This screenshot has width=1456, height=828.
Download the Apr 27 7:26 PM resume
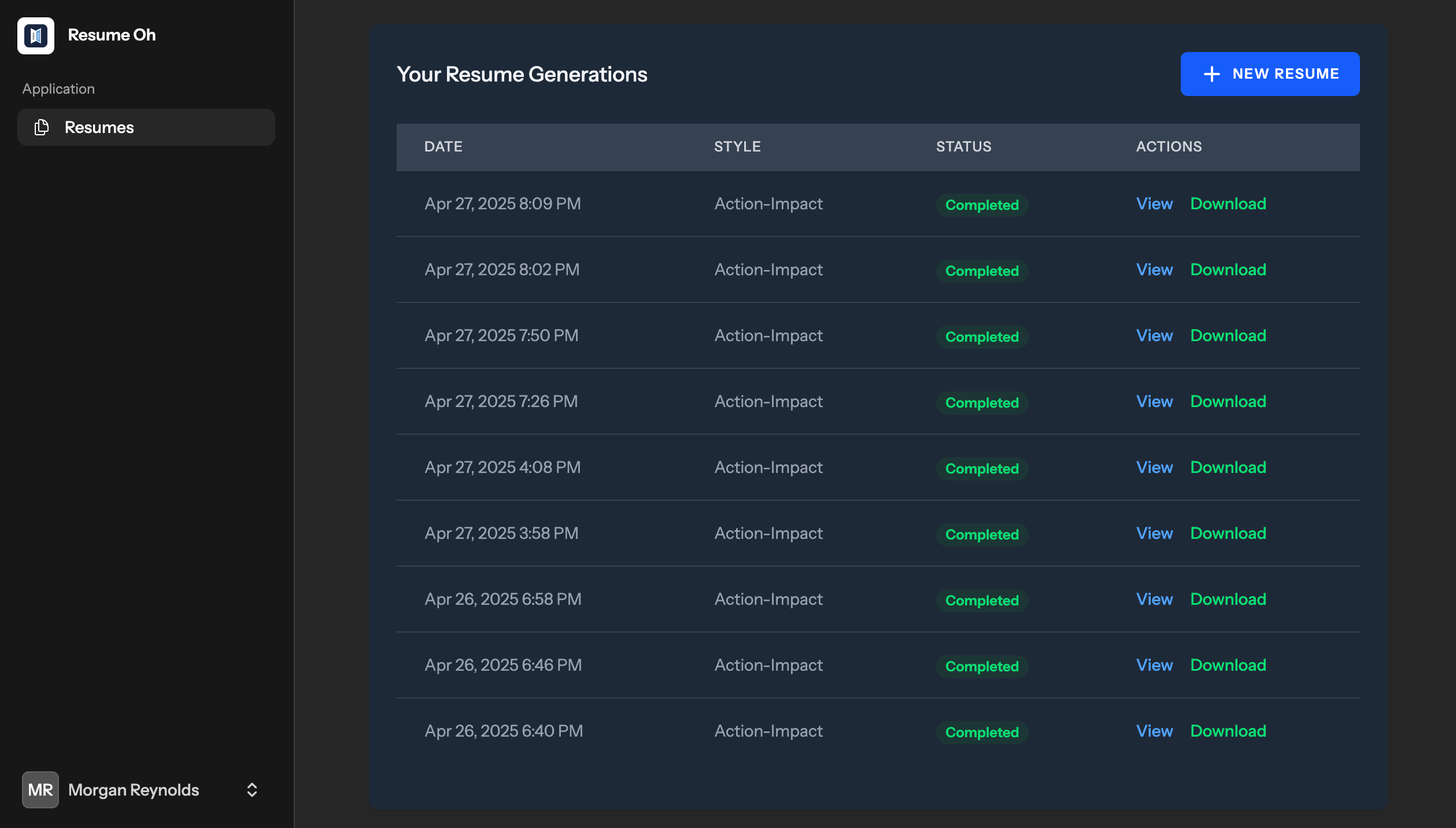click(1228, 401)
